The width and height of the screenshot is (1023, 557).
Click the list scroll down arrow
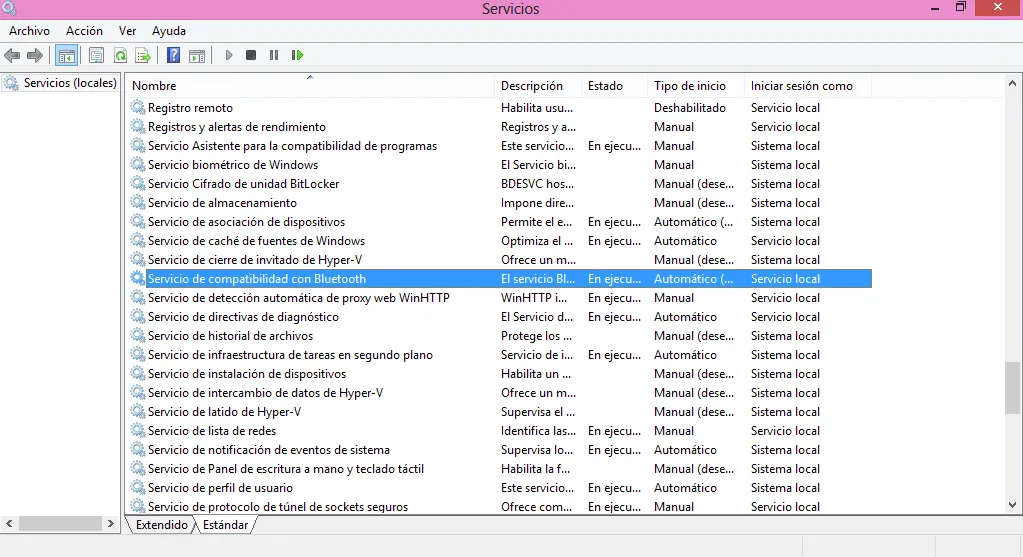coord(1012,504)
